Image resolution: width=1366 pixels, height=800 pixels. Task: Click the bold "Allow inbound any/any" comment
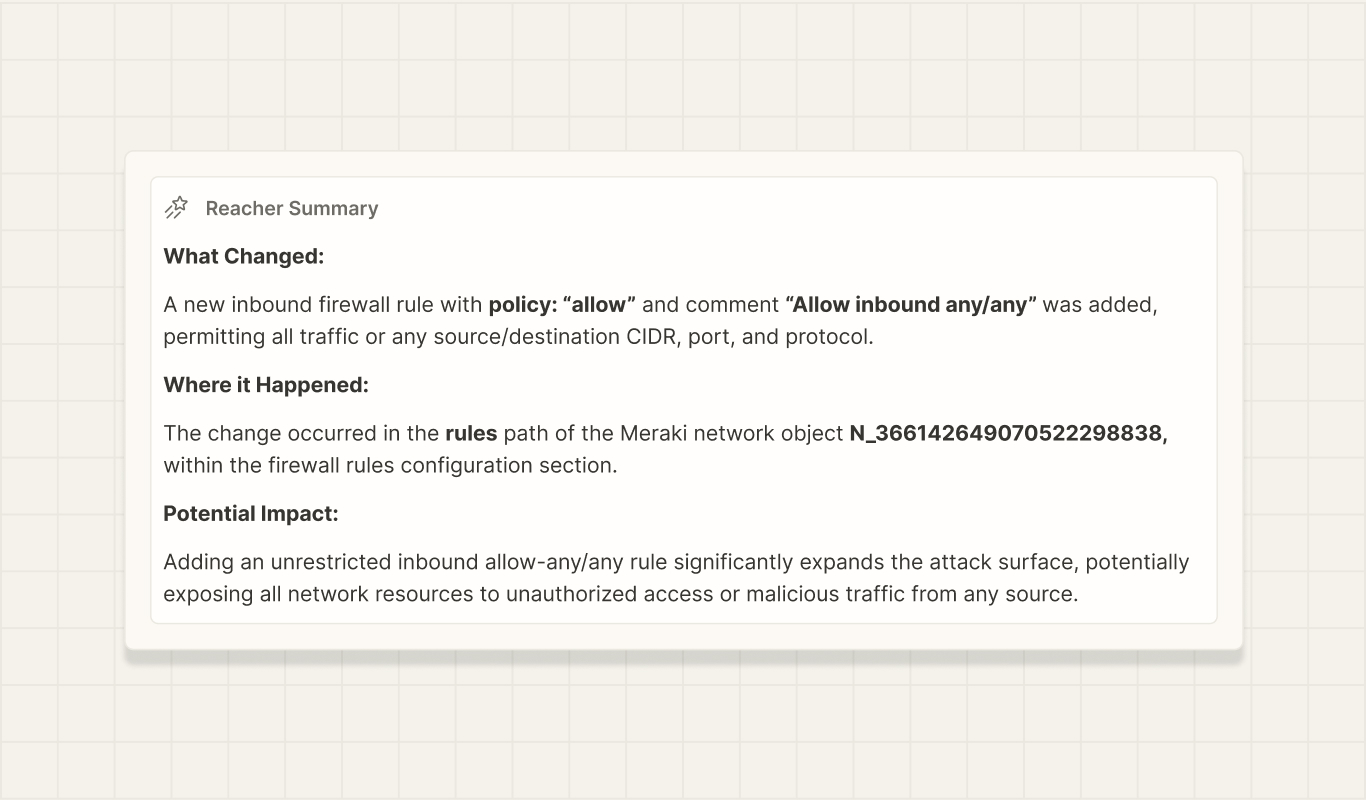click(911, 304)
